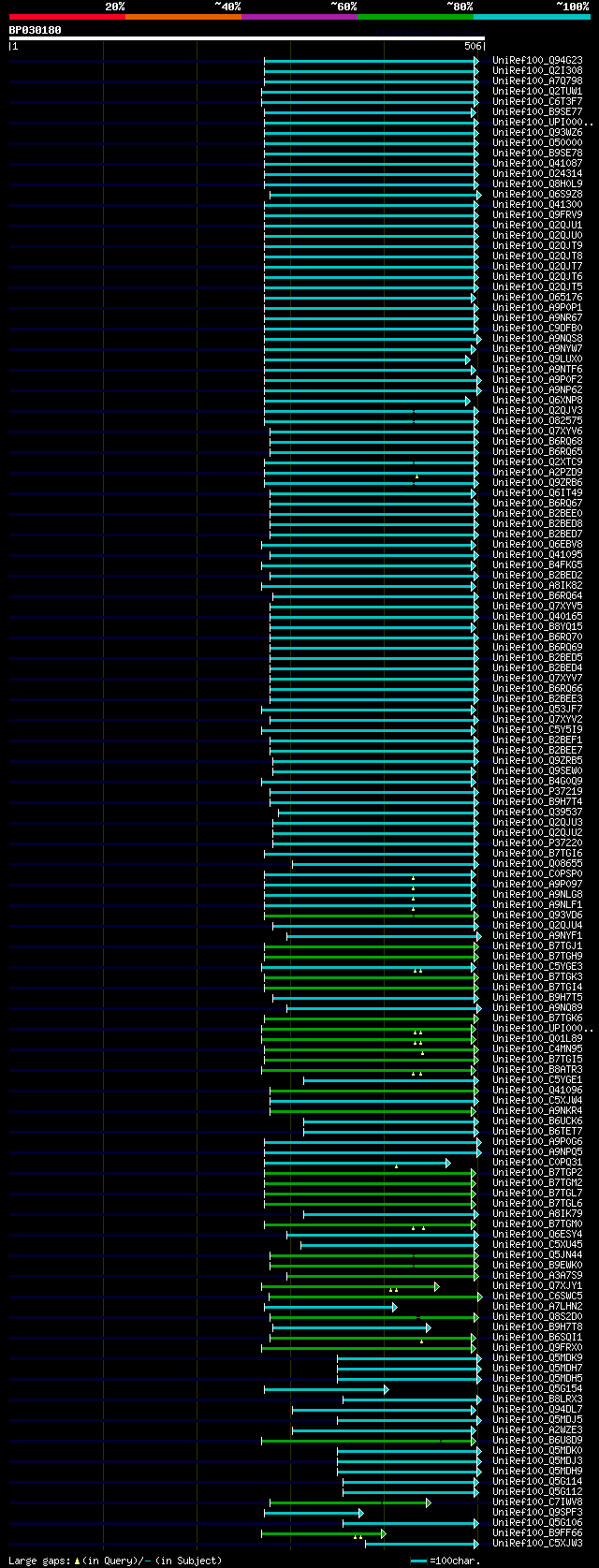599x1568 pixels.
Task: Click the green ~80% identity legend bar
Action: (x=416, y=17)
